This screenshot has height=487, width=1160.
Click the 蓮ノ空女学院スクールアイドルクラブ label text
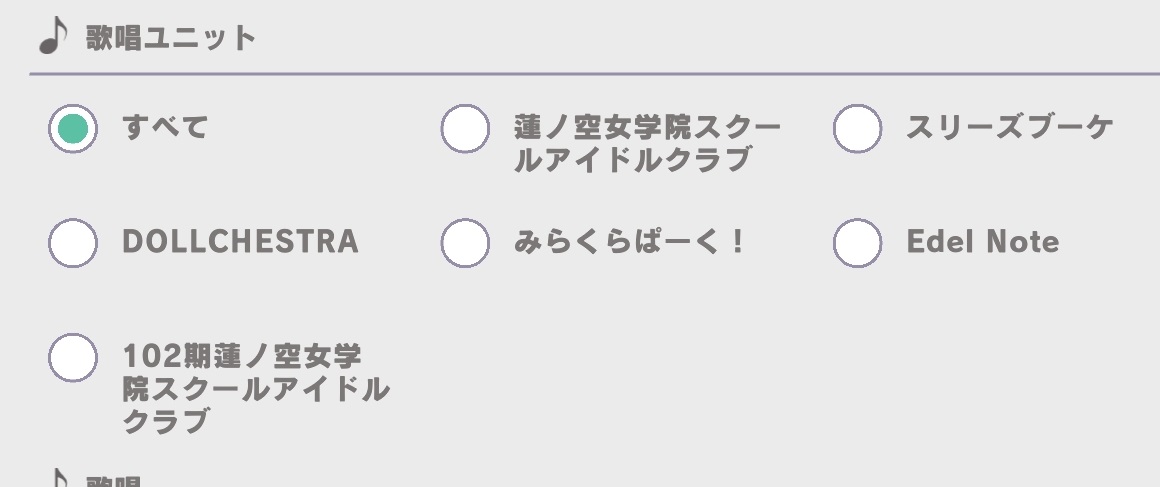(x=646, y=144)
